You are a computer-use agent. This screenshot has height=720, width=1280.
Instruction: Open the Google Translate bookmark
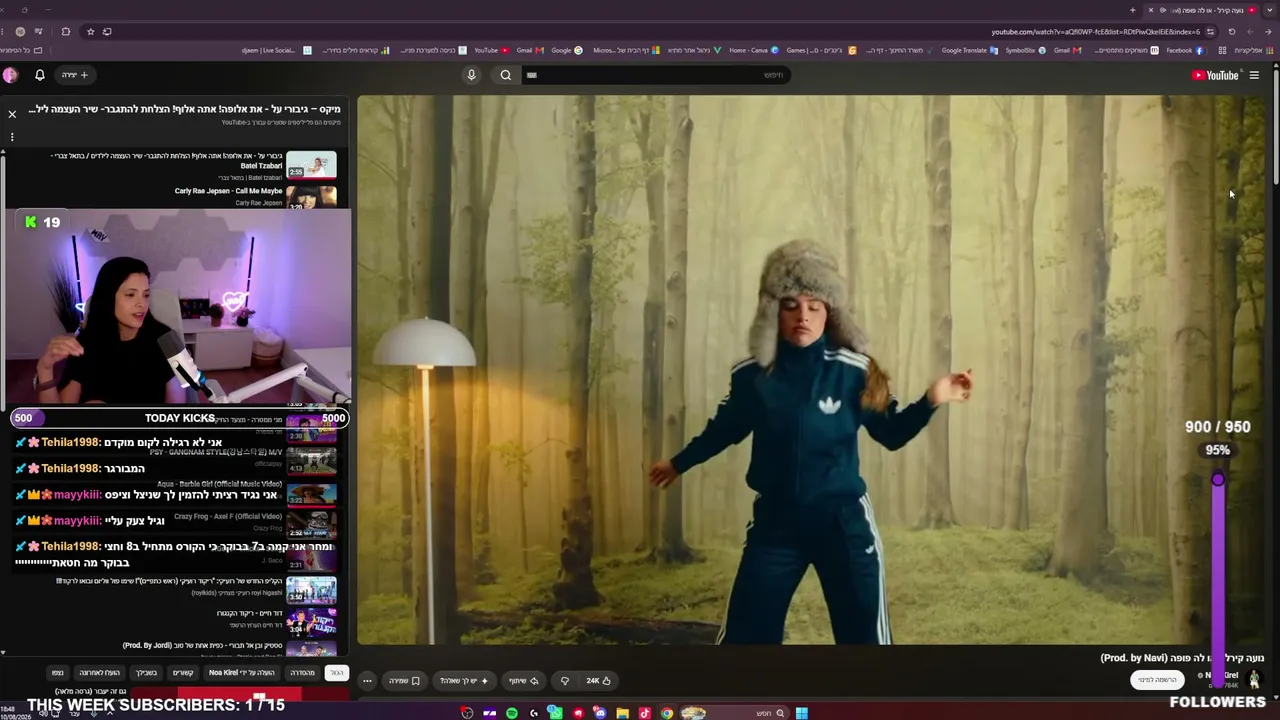[969, 50]
